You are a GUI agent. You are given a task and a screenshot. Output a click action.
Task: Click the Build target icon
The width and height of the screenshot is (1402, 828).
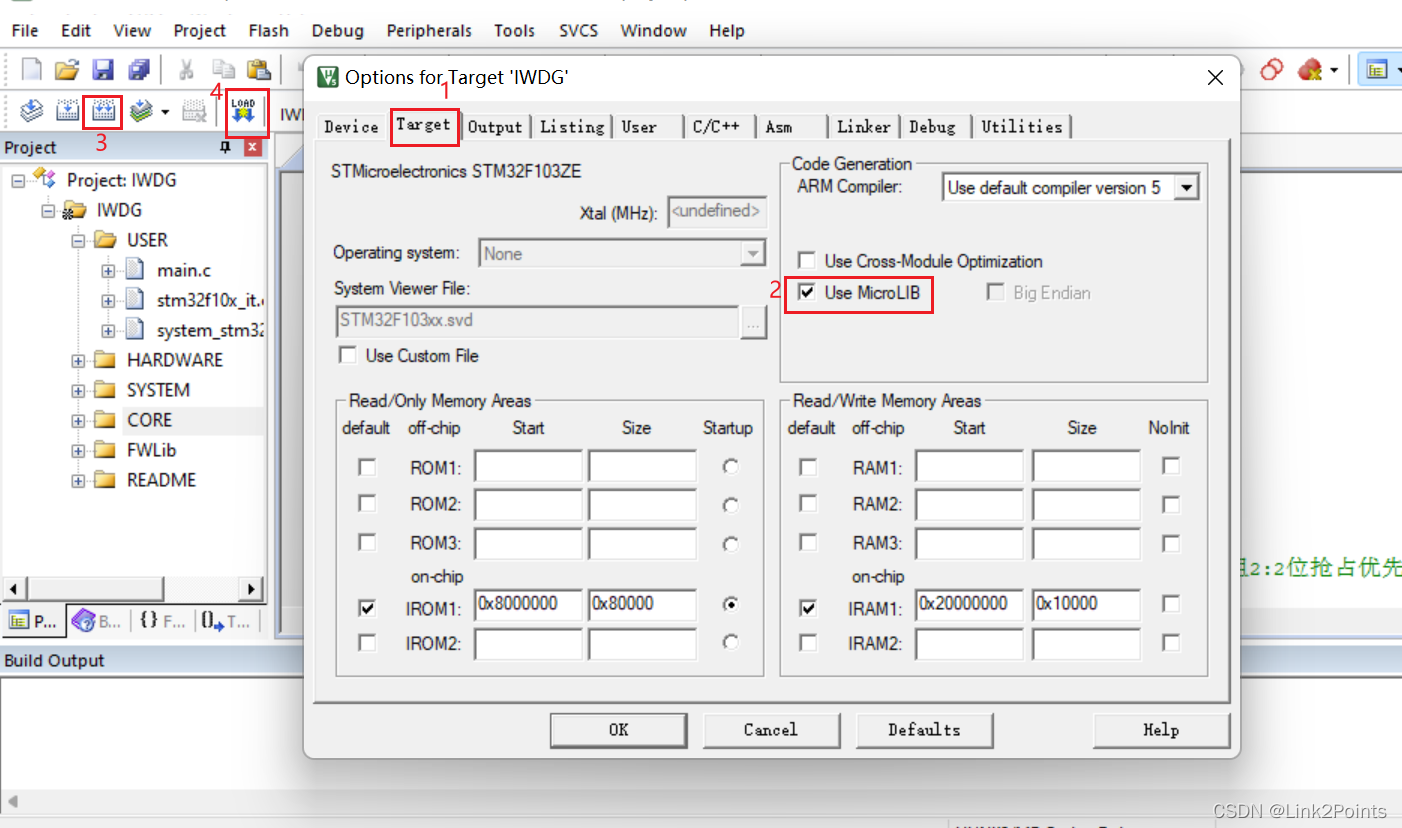(x=68, y=111)
